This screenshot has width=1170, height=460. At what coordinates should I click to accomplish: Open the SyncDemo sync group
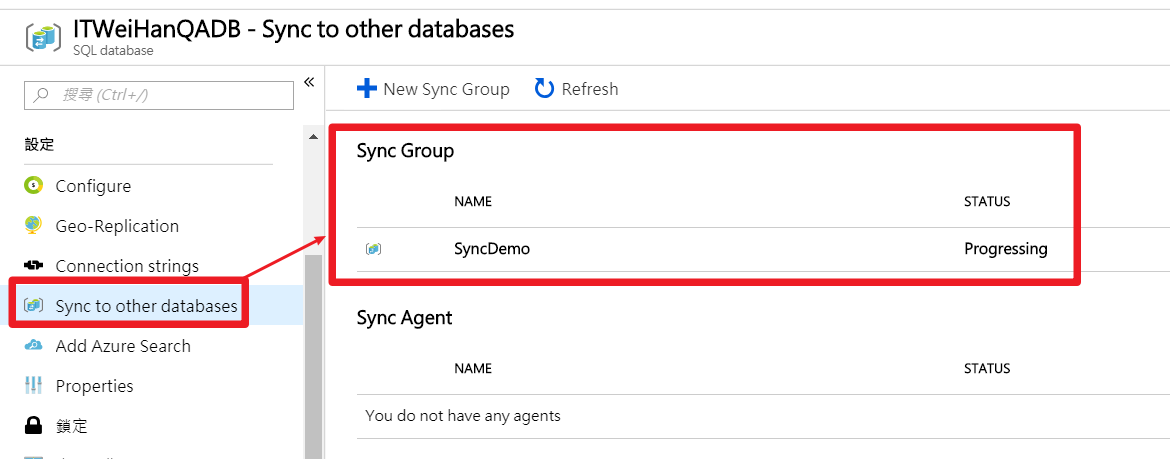tap(492, 249)
